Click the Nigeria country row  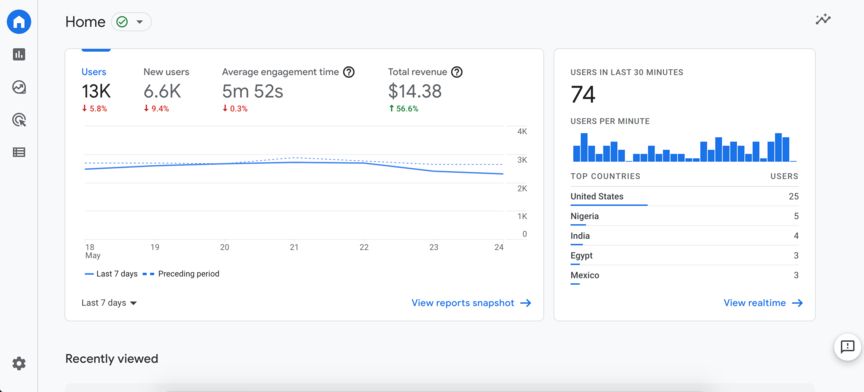pyautogui.click(x=684, y=217)
